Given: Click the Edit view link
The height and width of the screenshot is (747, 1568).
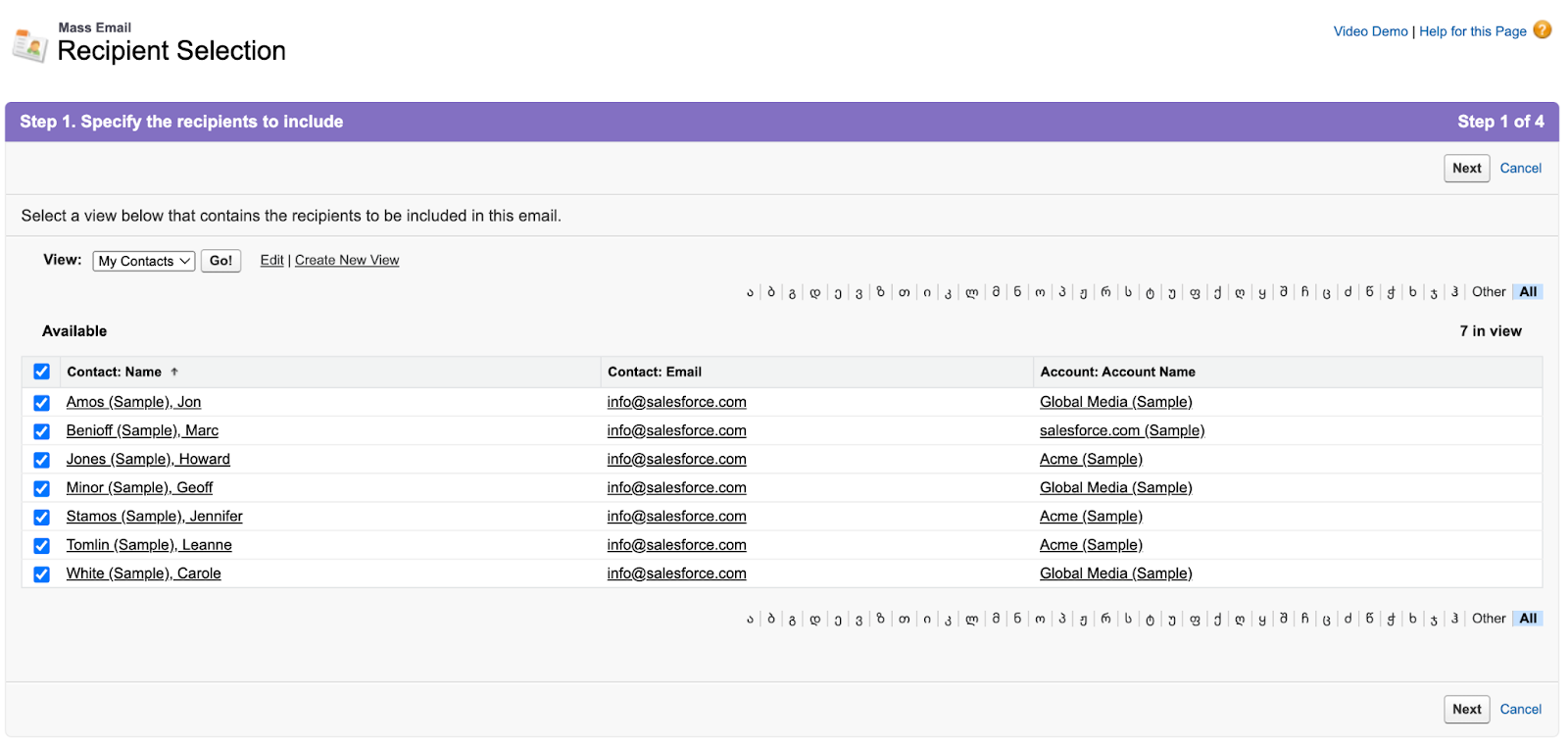Looking at the screenshot, I should coord(271,260).
